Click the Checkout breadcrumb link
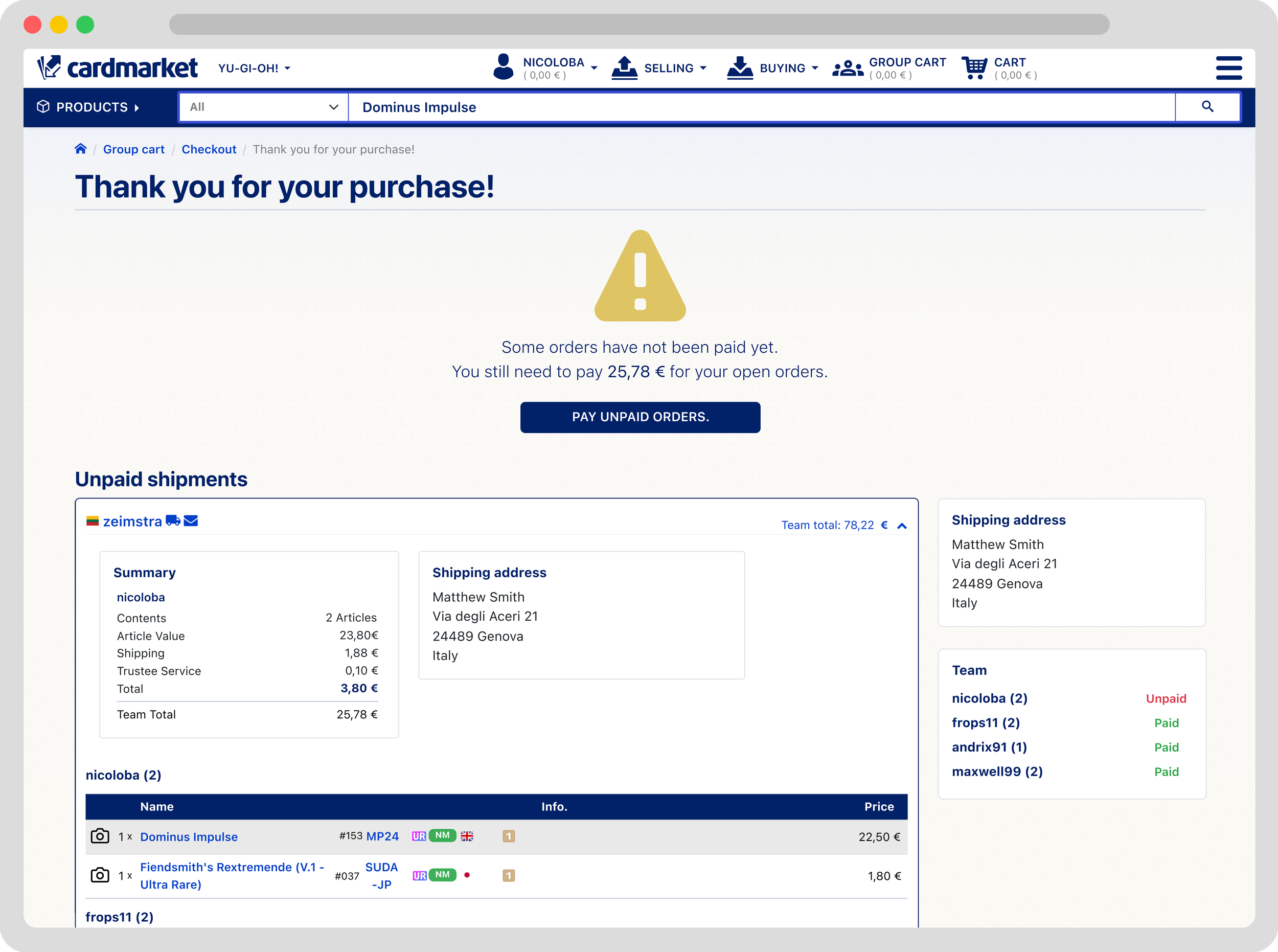The image size is (1278, 952). (x=209, y=149)
